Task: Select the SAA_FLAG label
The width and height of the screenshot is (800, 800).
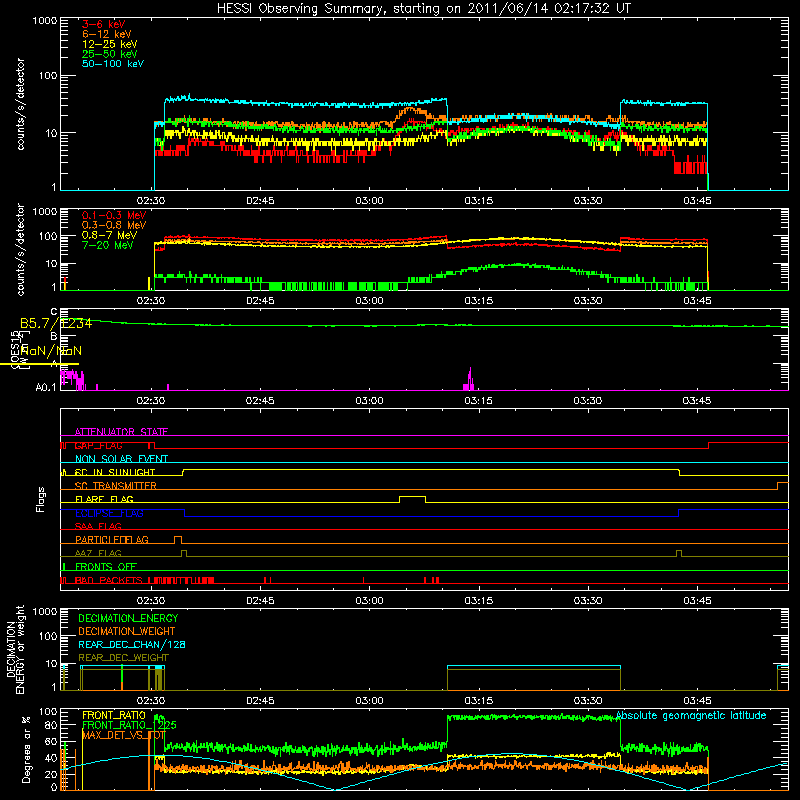Action: [x=98, y=526]
